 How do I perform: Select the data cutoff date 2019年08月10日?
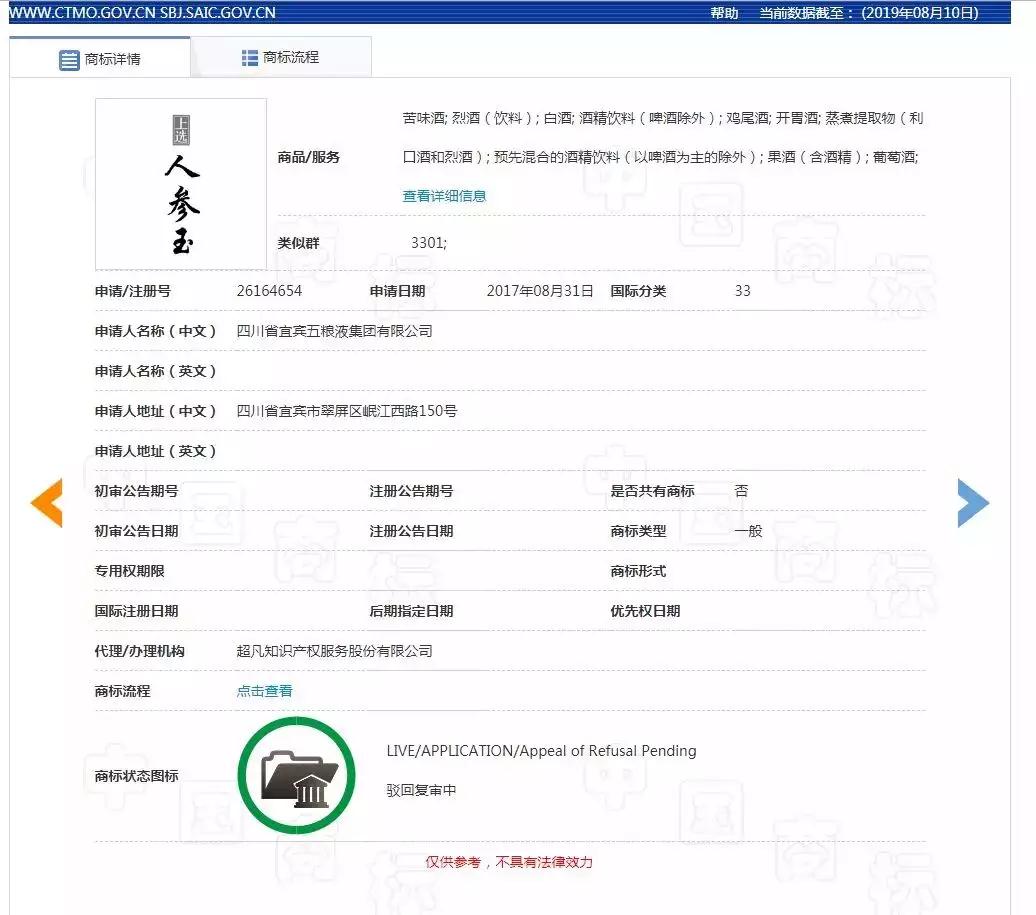(920, 13)
